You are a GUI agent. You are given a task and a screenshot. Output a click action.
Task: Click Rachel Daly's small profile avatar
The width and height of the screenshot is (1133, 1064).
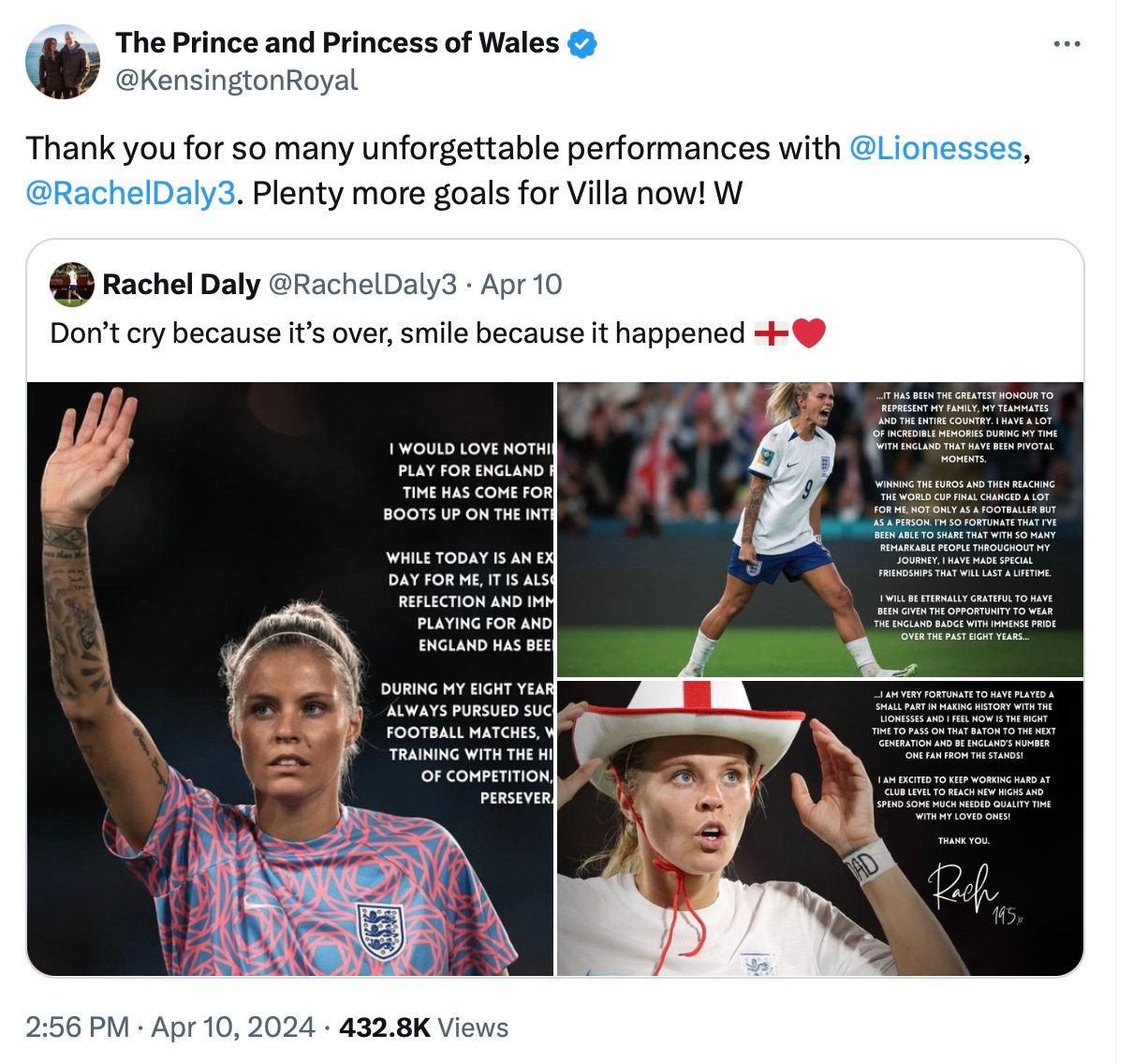tap(72, 284)
